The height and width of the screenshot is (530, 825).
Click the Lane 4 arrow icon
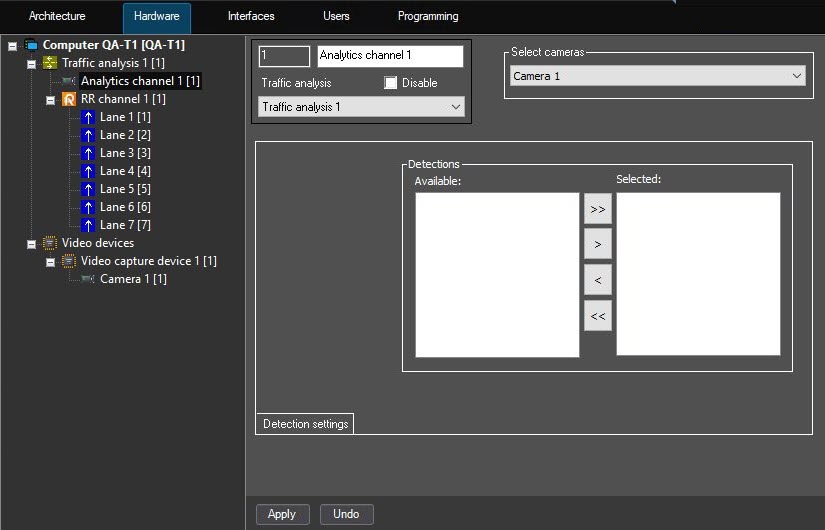point(88,171)
